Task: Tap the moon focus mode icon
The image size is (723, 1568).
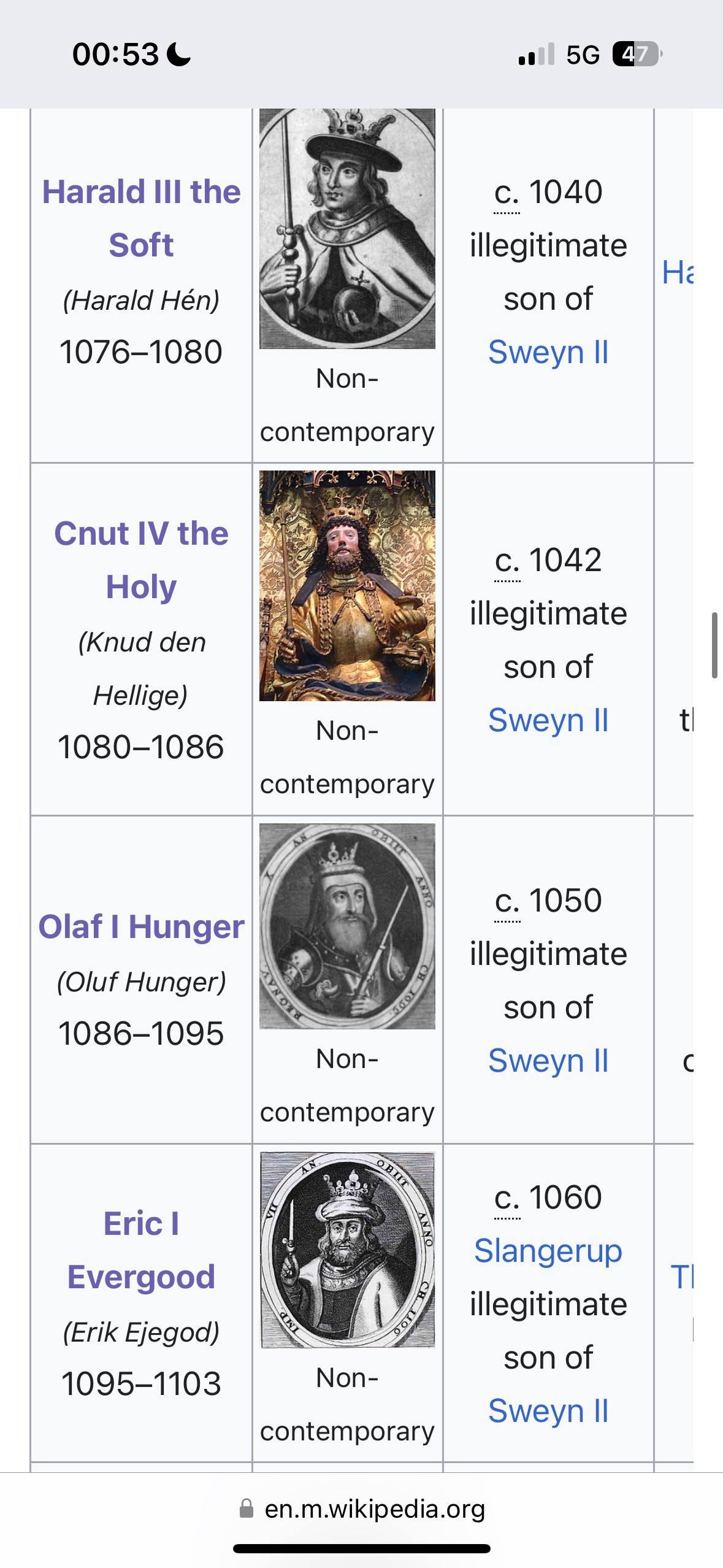Action: pos(179,54)
